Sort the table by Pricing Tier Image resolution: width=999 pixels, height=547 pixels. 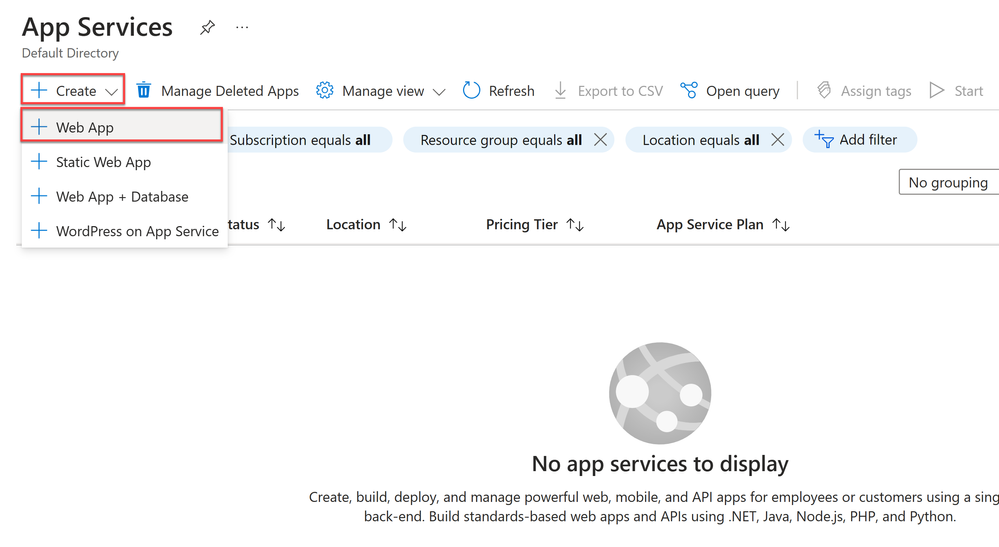575,224
